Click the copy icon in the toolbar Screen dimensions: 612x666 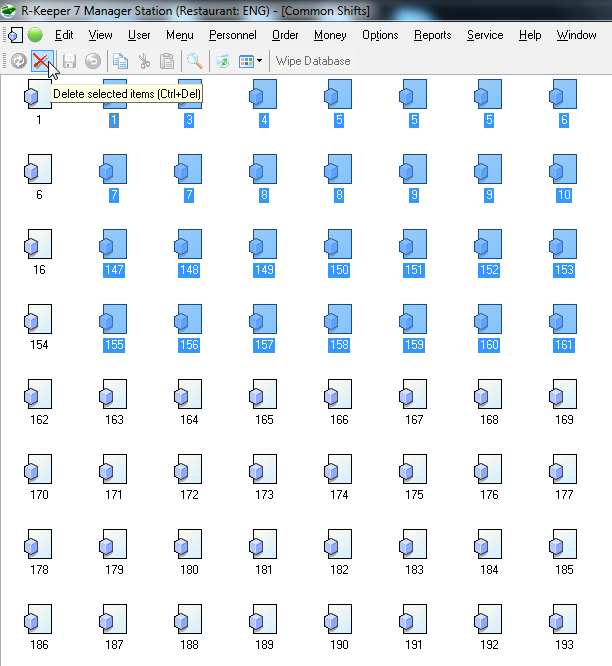(120, 61)
